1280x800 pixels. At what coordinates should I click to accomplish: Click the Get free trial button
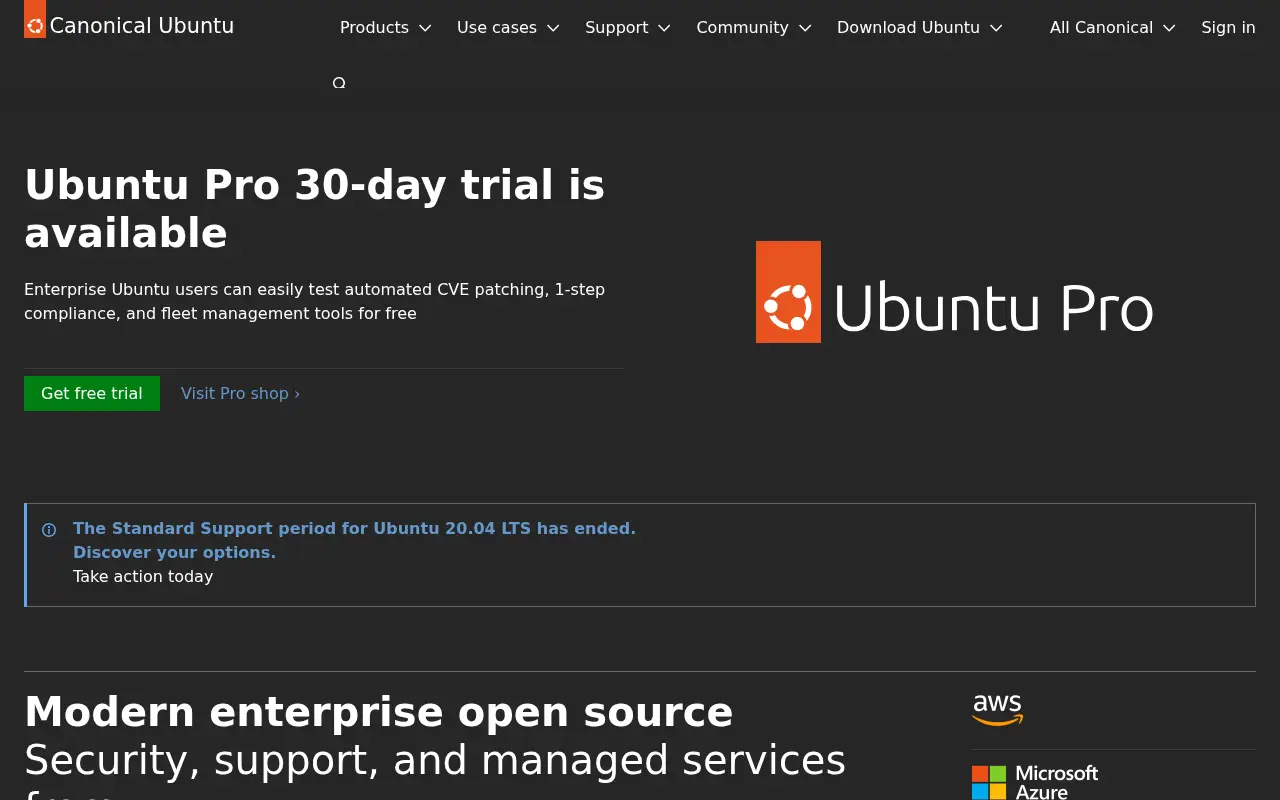pyautogui.click(x=92, y=393)
